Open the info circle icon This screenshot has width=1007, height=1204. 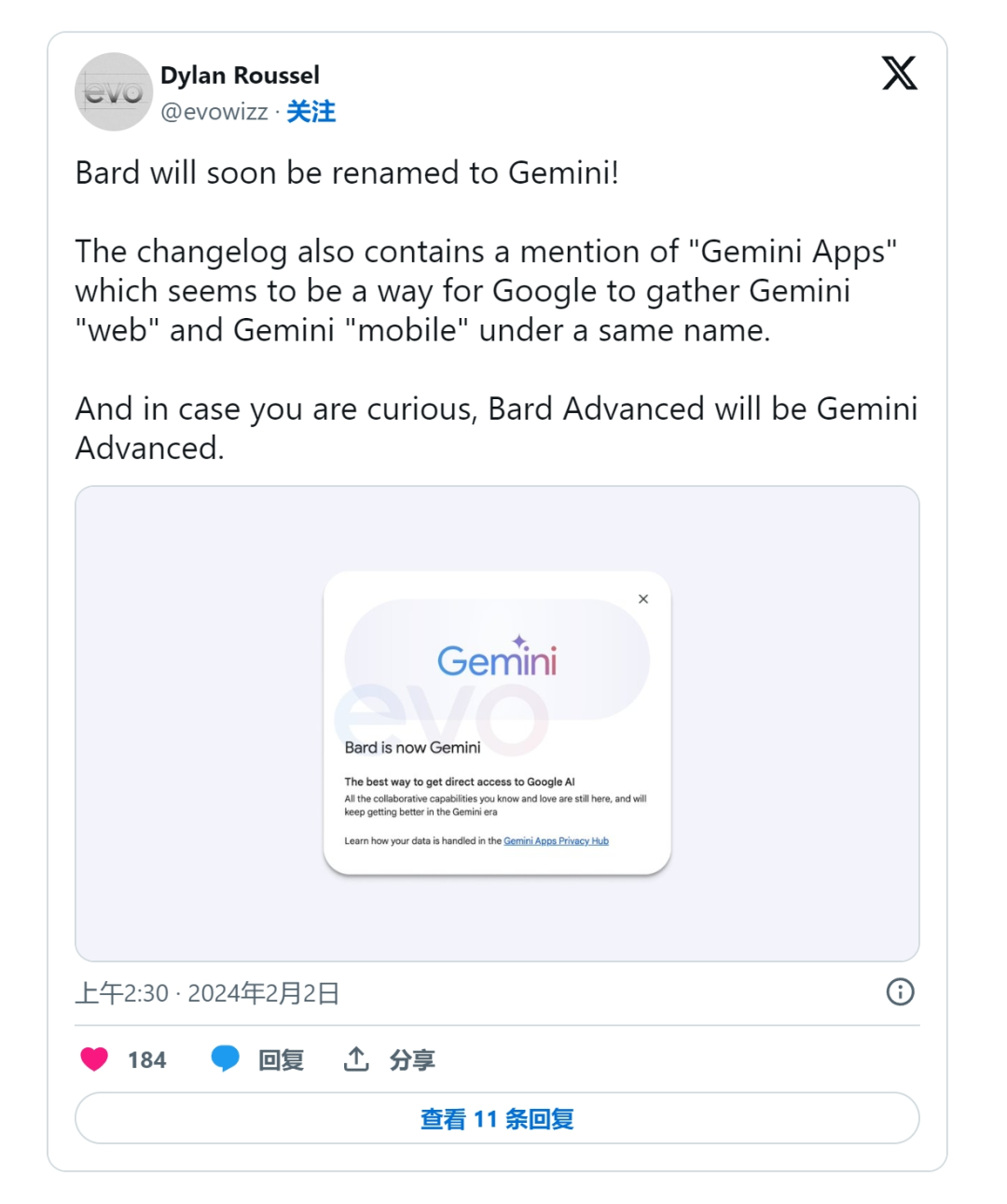(x=900, y=991)
